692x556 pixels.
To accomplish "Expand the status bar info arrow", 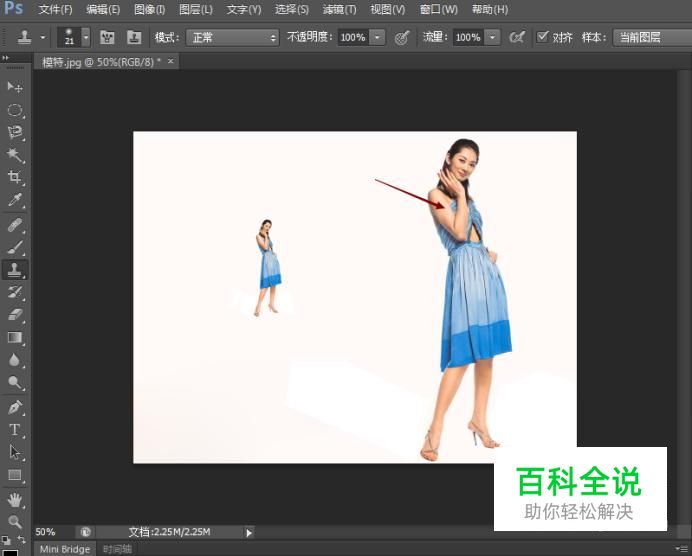I will pyautogui.click(x=249, y=533).
